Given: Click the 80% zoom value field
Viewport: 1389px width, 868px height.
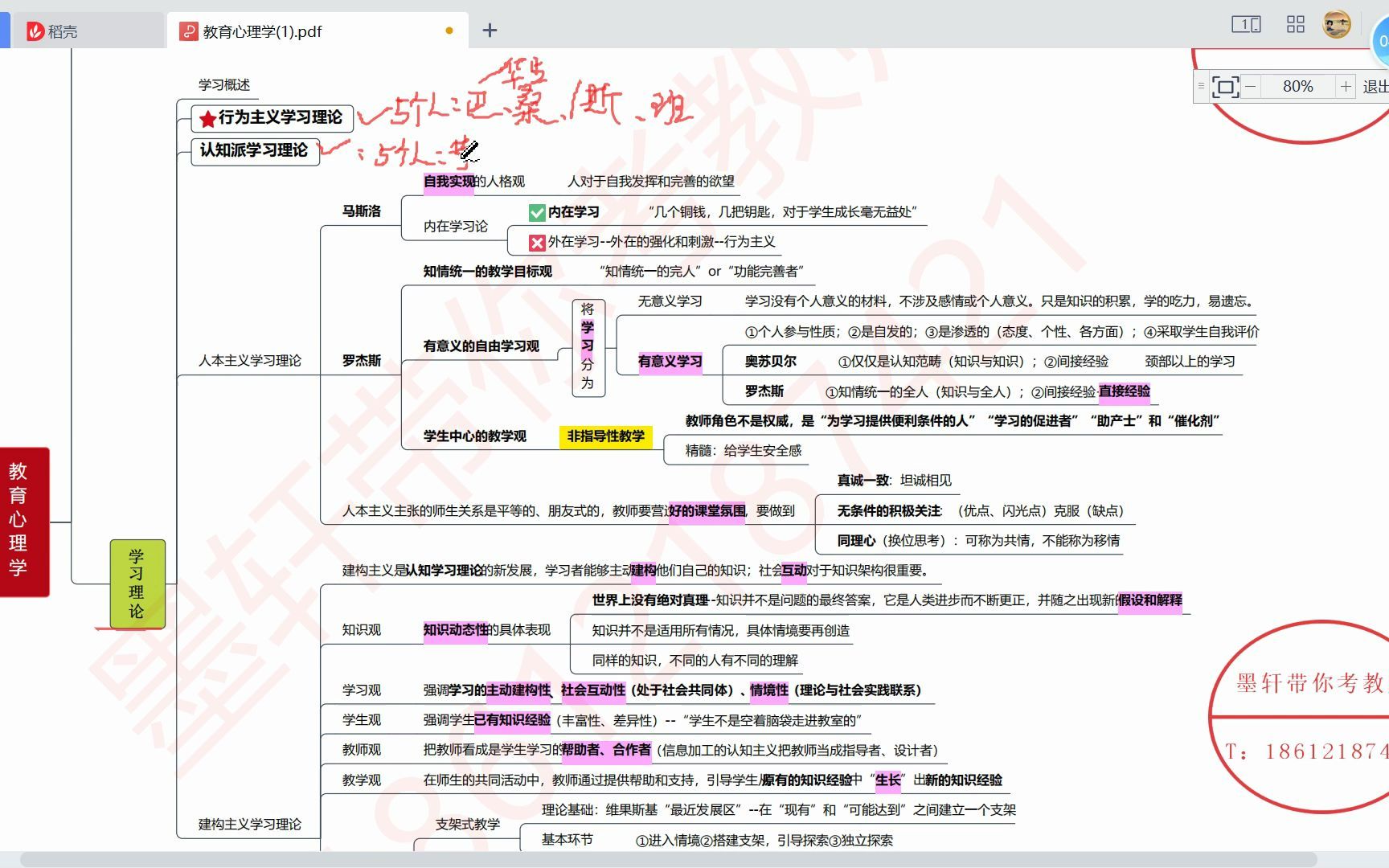Looking at the screenshot, I should click(1297, 86).
